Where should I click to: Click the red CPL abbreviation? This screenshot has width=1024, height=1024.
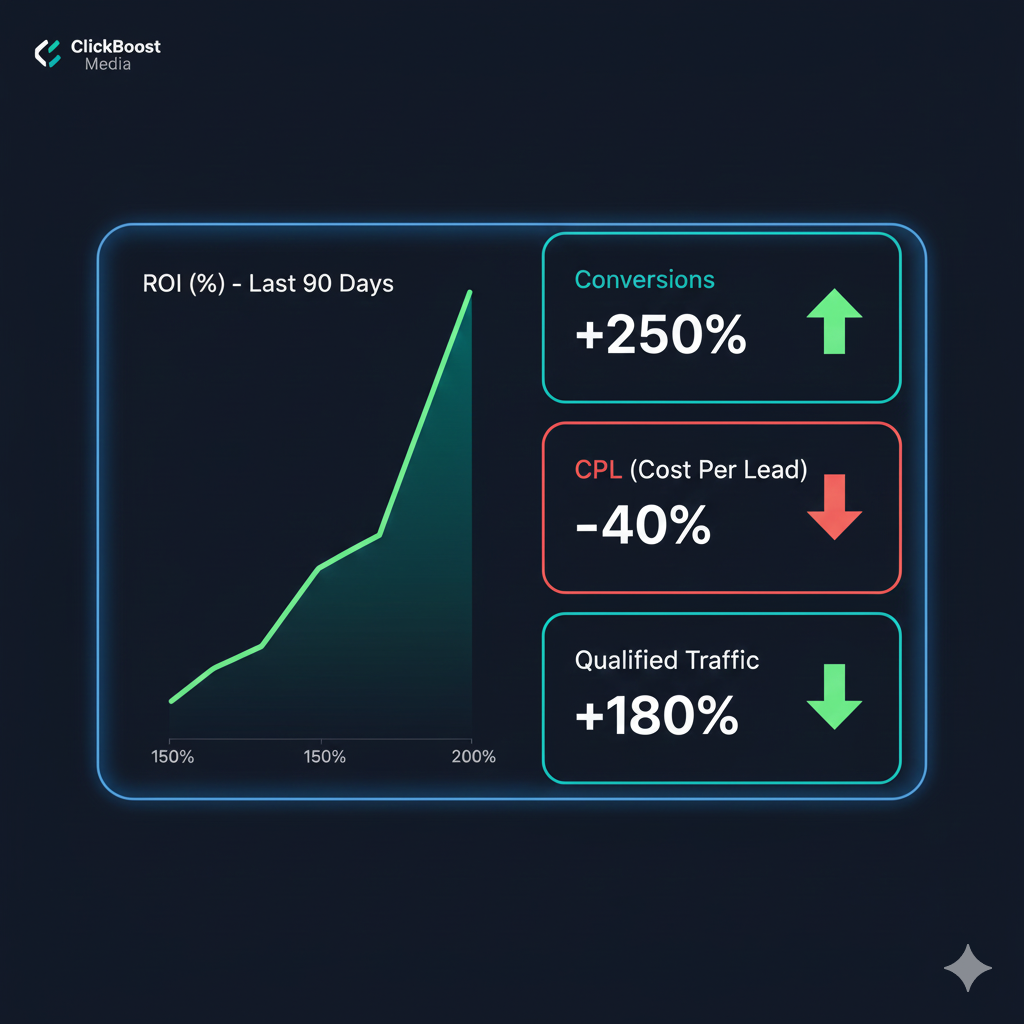click(599, 469)
